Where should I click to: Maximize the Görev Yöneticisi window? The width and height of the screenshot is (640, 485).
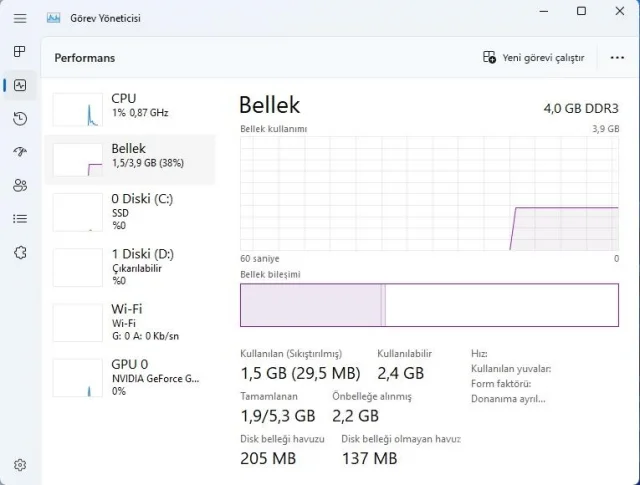click(581, 12)
